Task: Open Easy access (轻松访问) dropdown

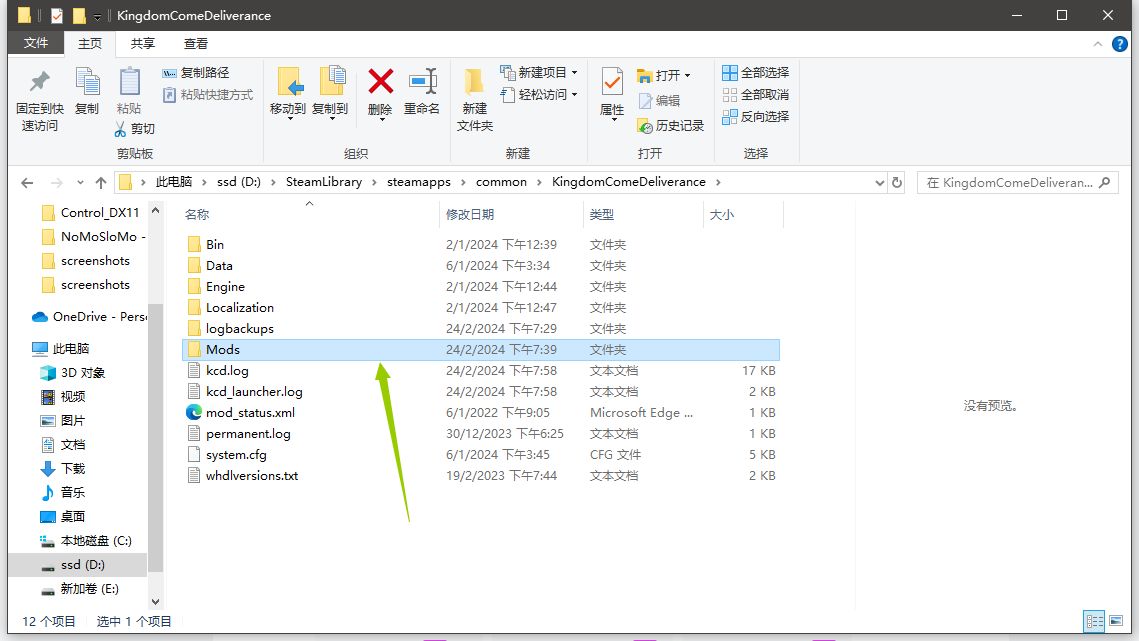Action: 538,94
